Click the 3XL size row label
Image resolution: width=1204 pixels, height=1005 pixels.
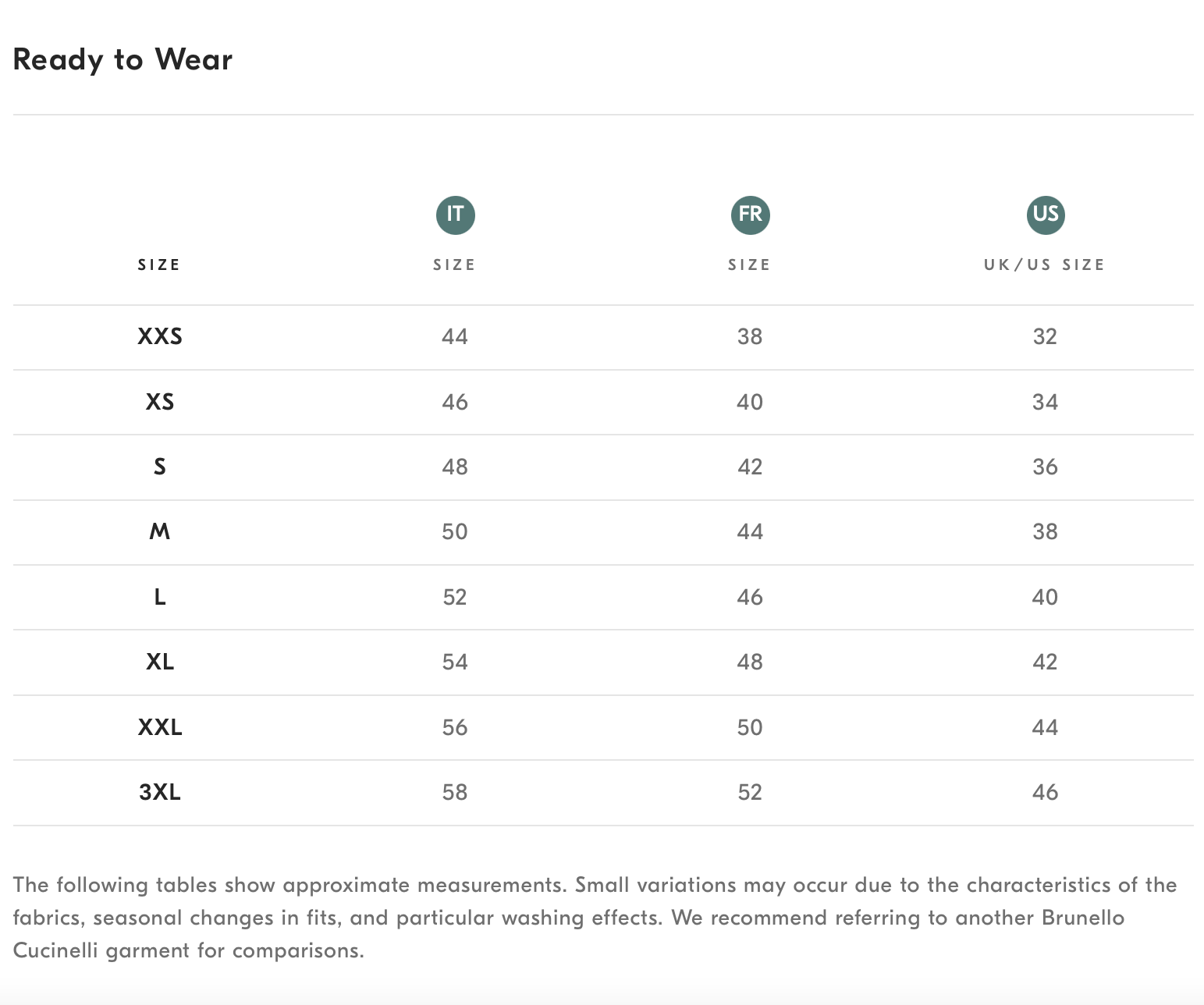pyautogui.click(x=160, y=792)
